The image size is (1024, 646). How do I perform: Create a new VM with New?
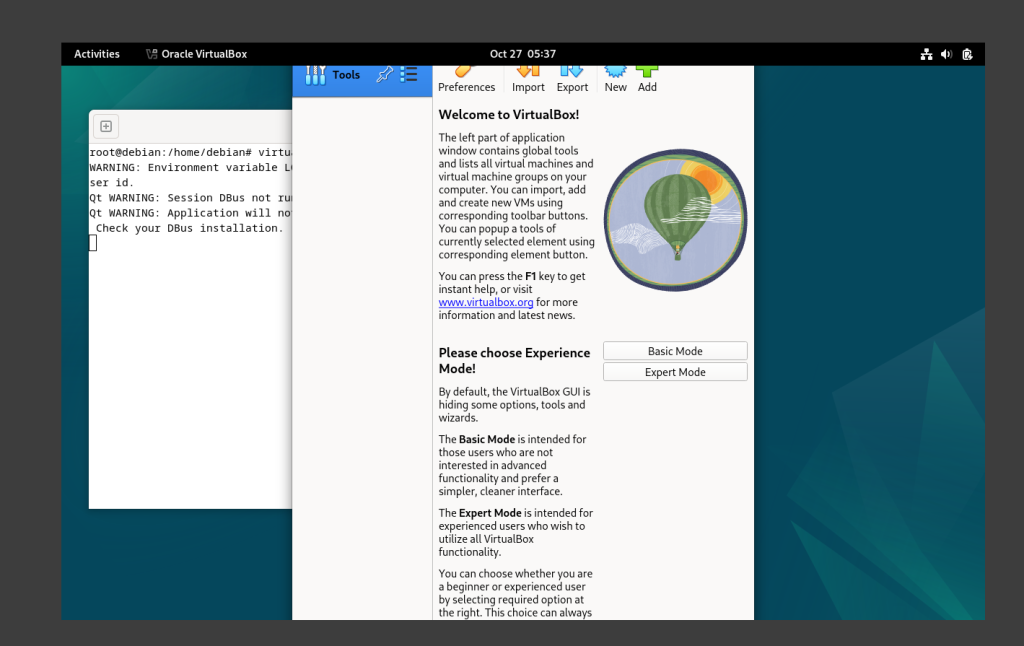click(616, 79)
